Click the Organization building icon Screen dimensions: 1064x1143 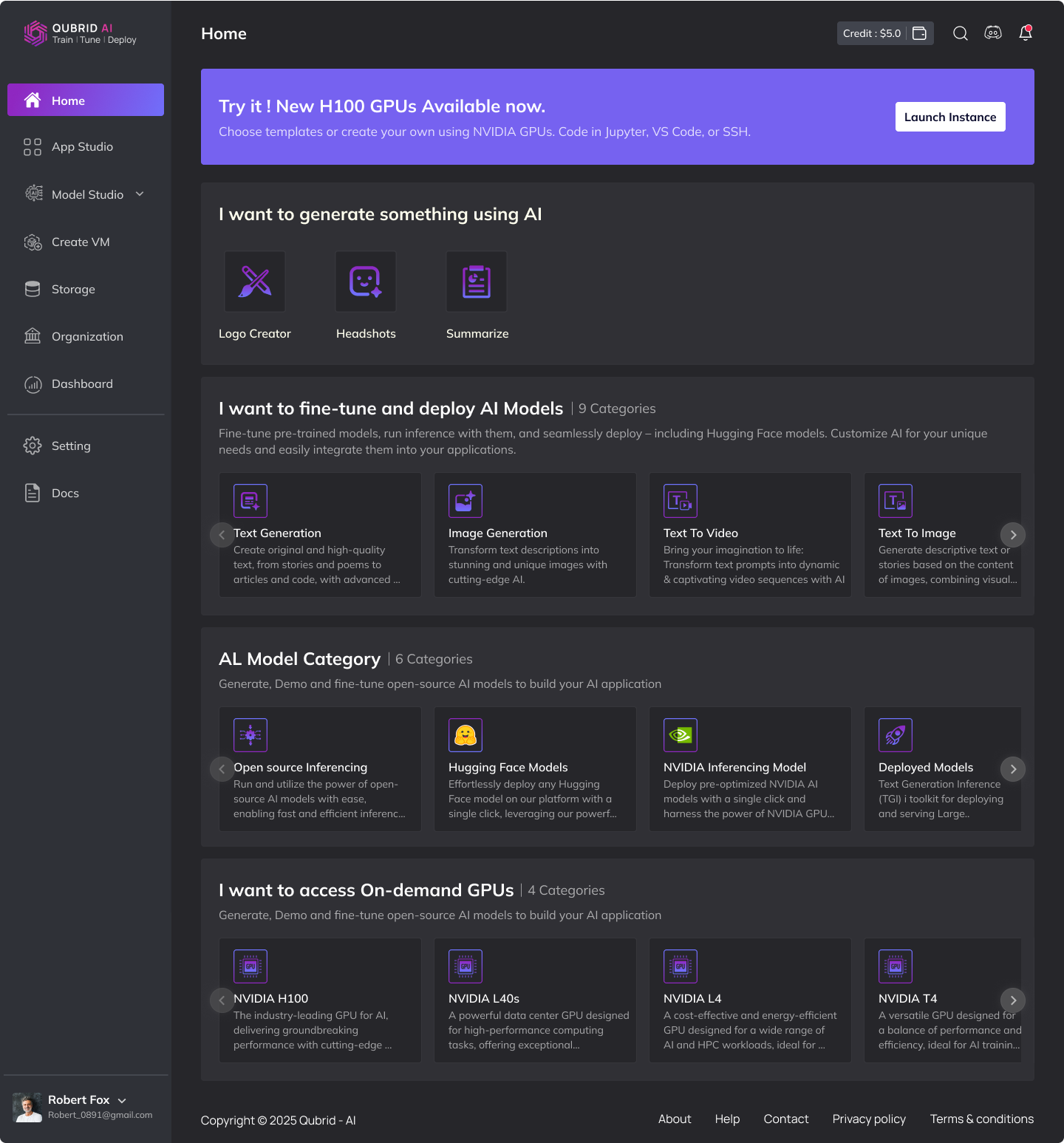[x=33, y=336]
